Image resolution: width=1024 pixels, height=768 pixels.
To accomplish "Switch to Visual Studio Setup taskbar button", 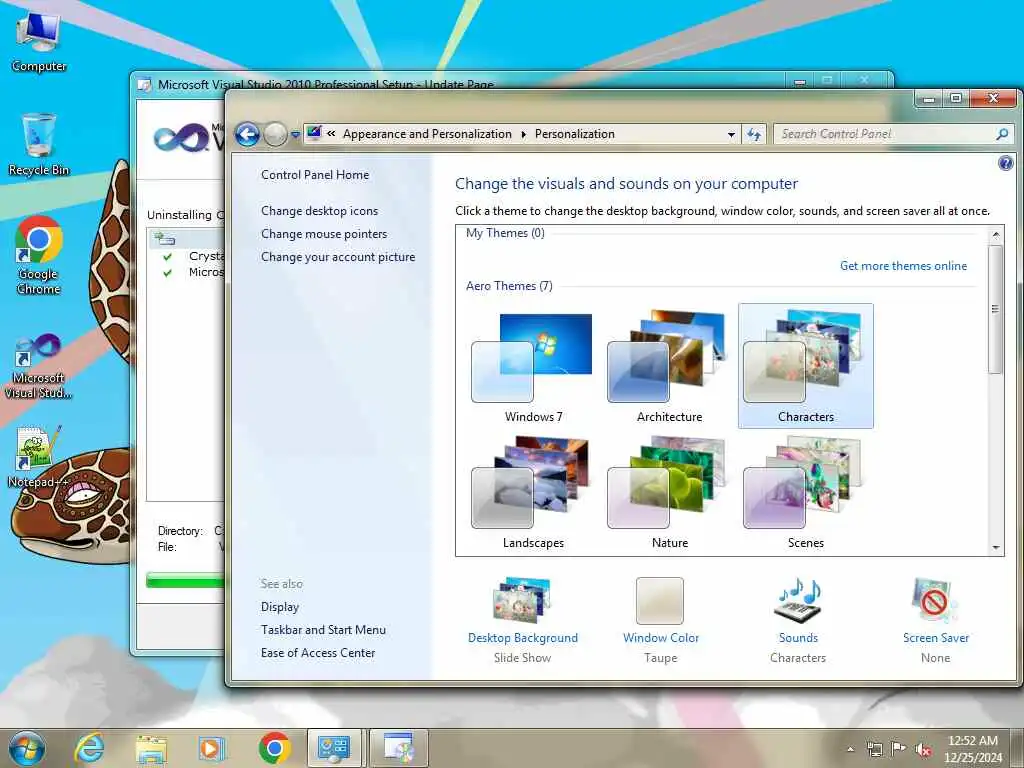I will [x=399, y=748].
